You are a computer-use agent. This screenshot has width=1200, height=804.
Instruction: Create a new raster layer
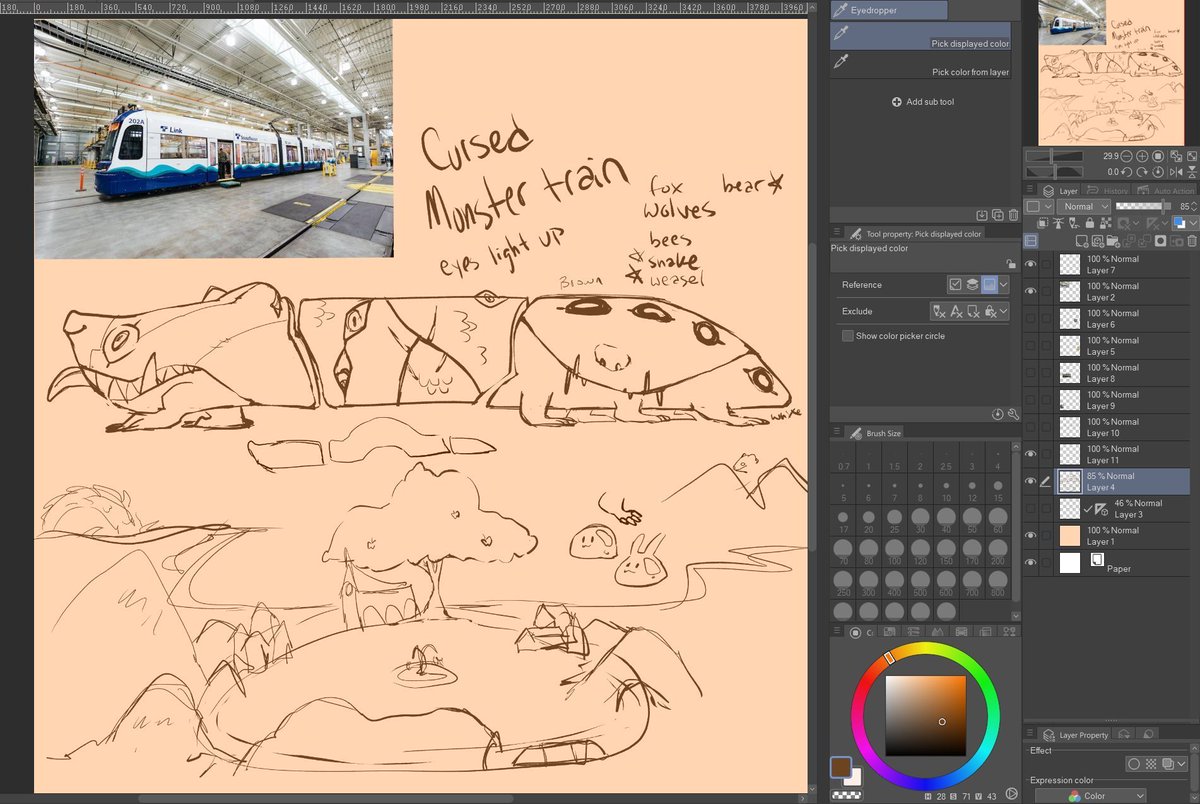point(1083,240)
